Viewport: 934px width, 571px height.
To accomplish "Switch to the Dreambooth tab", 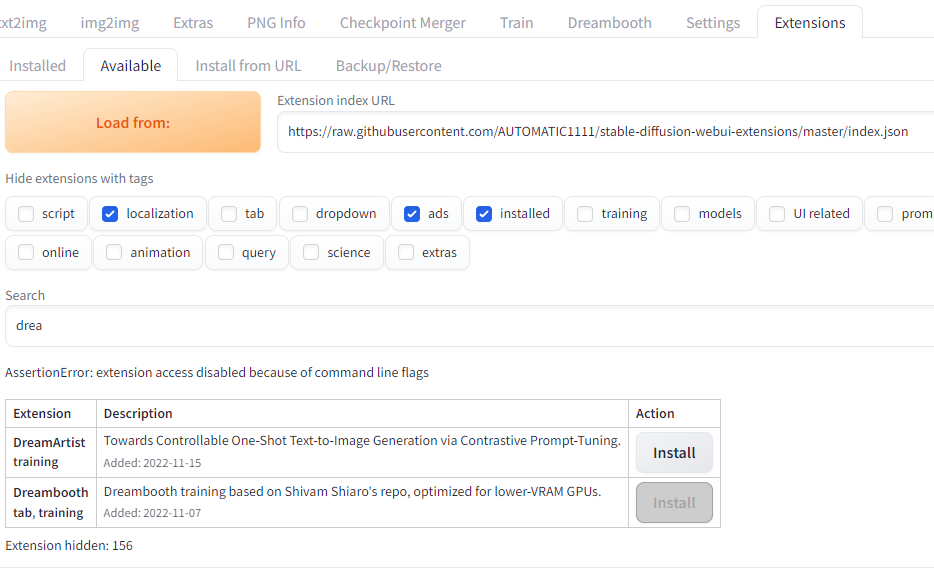I will click(x=609, y=23).
